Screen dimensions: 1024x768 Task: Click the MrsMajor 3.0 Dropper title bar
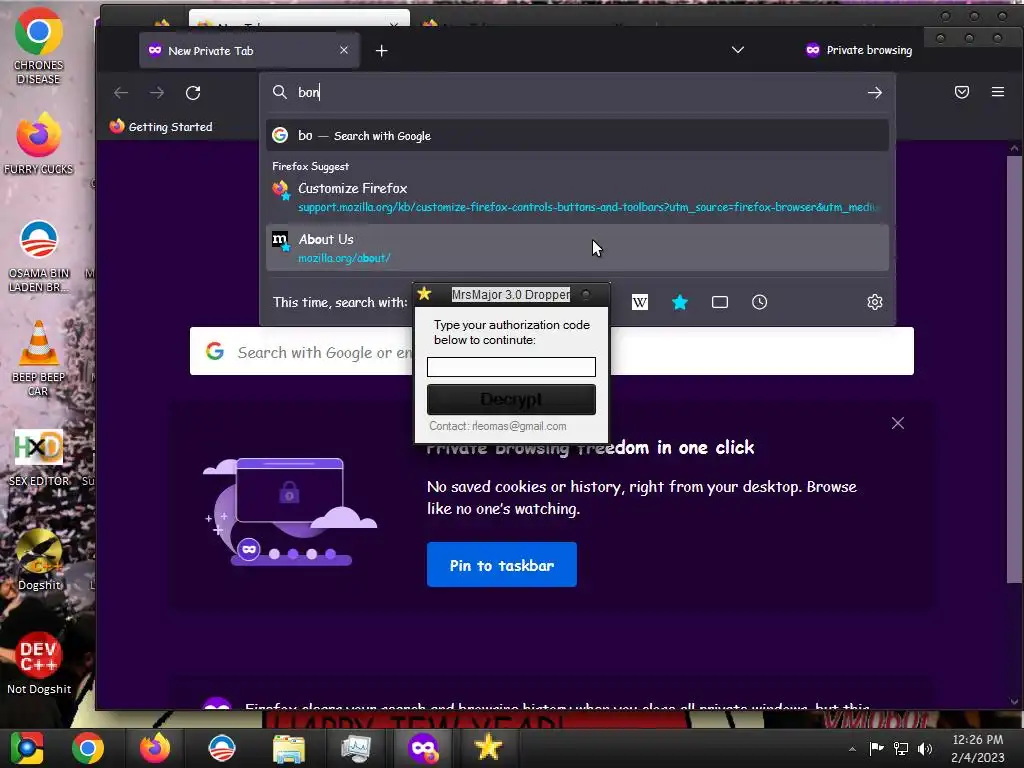click(511, 295)
